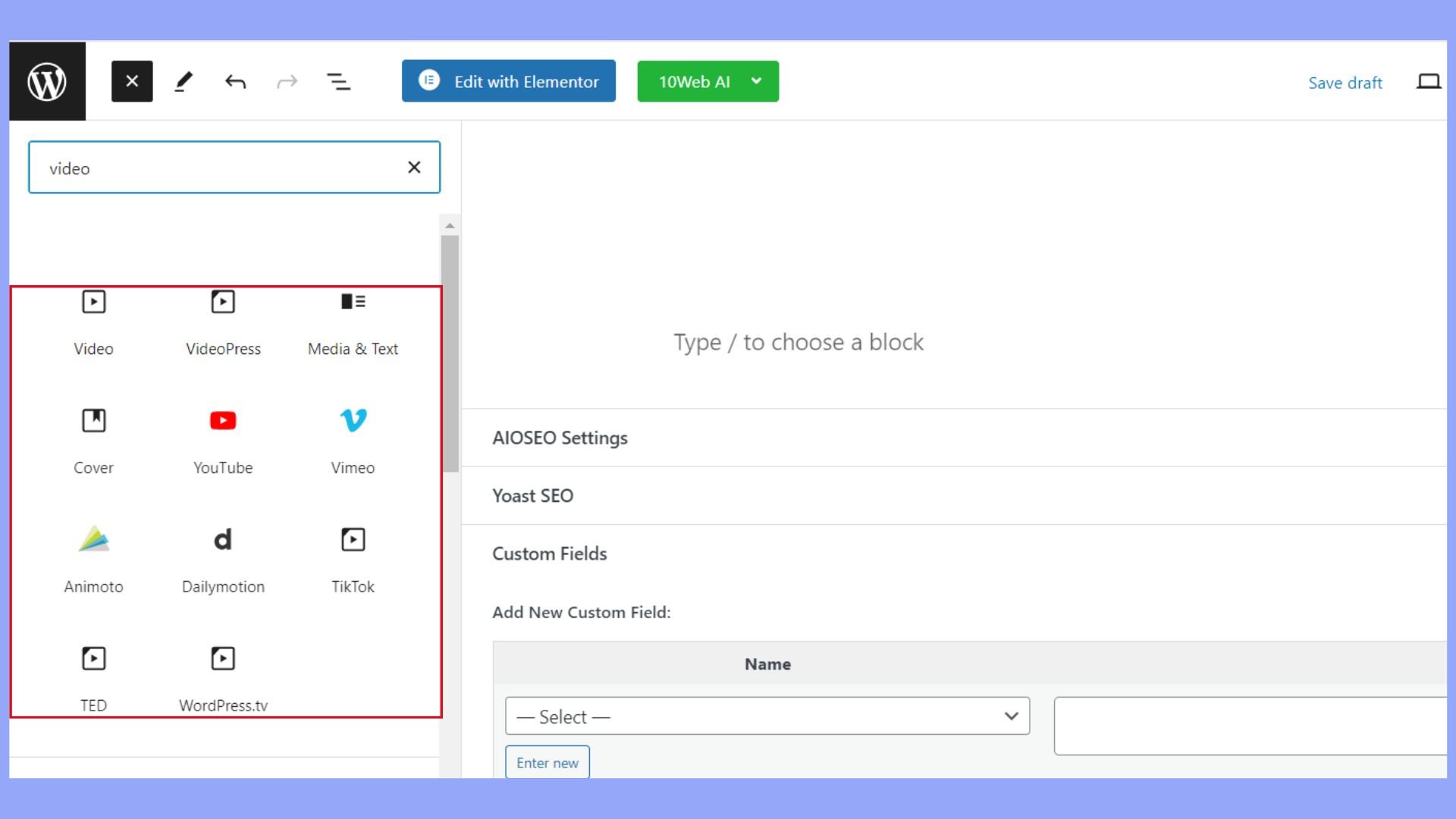Viewport: 1456px width, 819px height.
Task: Click the WordPress logo menu
Action: 47,81
